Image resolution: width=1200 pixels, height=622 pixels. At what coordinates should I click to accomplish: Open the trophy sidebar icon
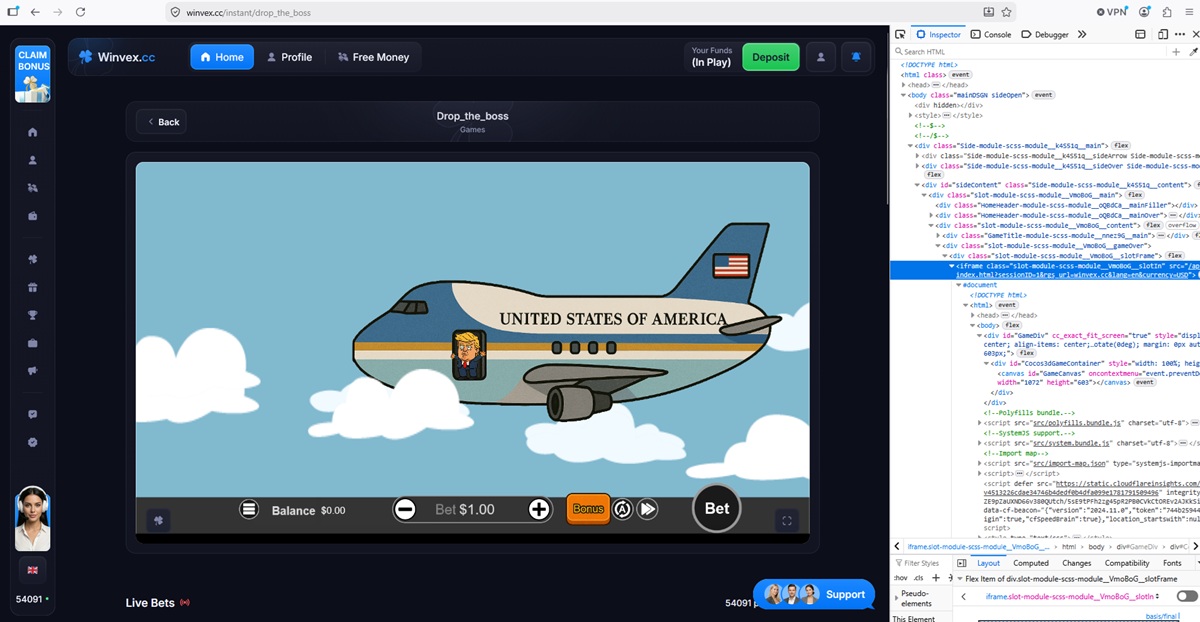[33, 315]
